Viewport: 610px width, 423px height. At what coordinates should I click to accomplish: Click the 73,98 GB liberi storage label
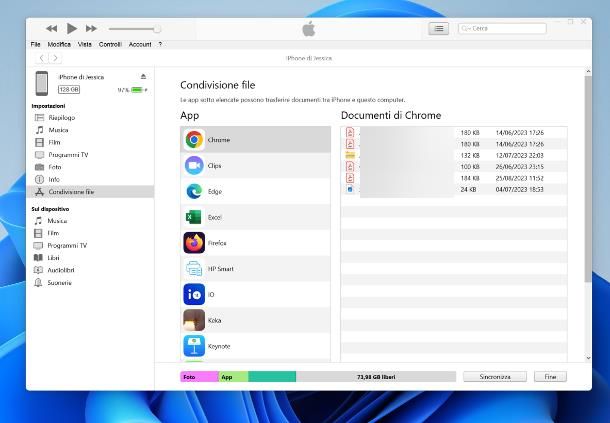pos(376,377)
